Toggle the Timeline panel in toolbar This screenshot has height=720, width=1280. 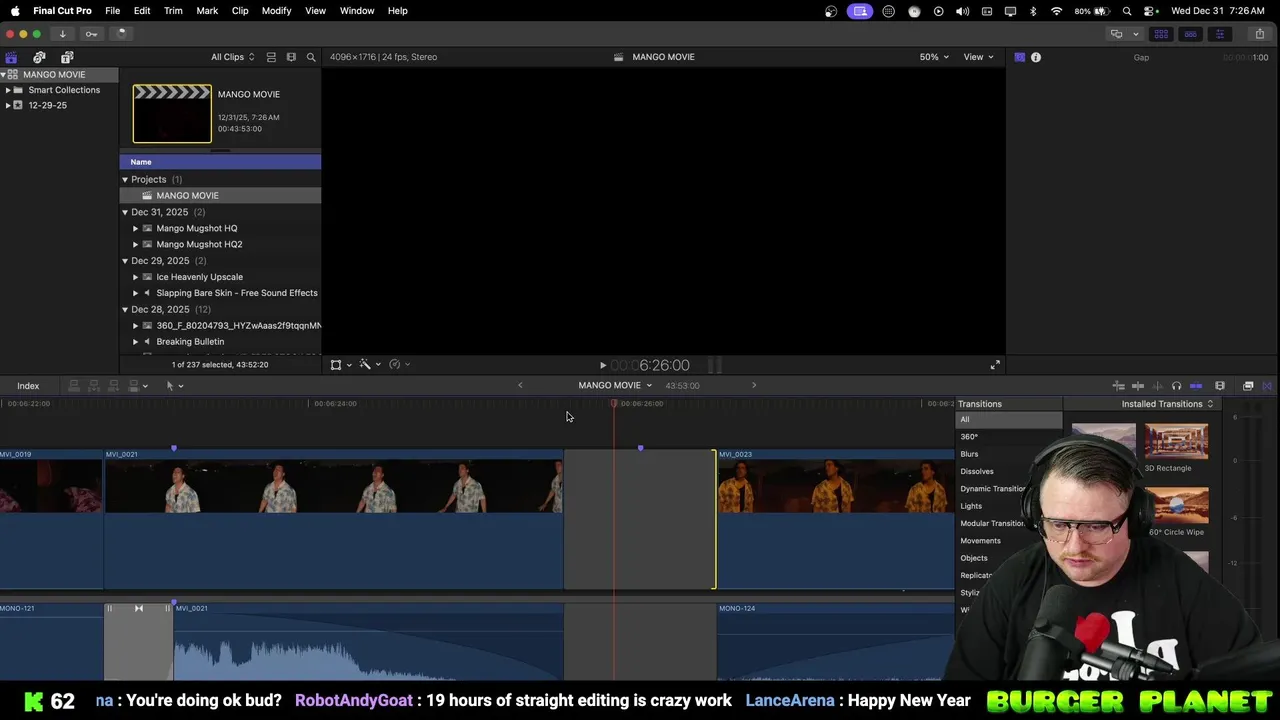pos(1190,34)
